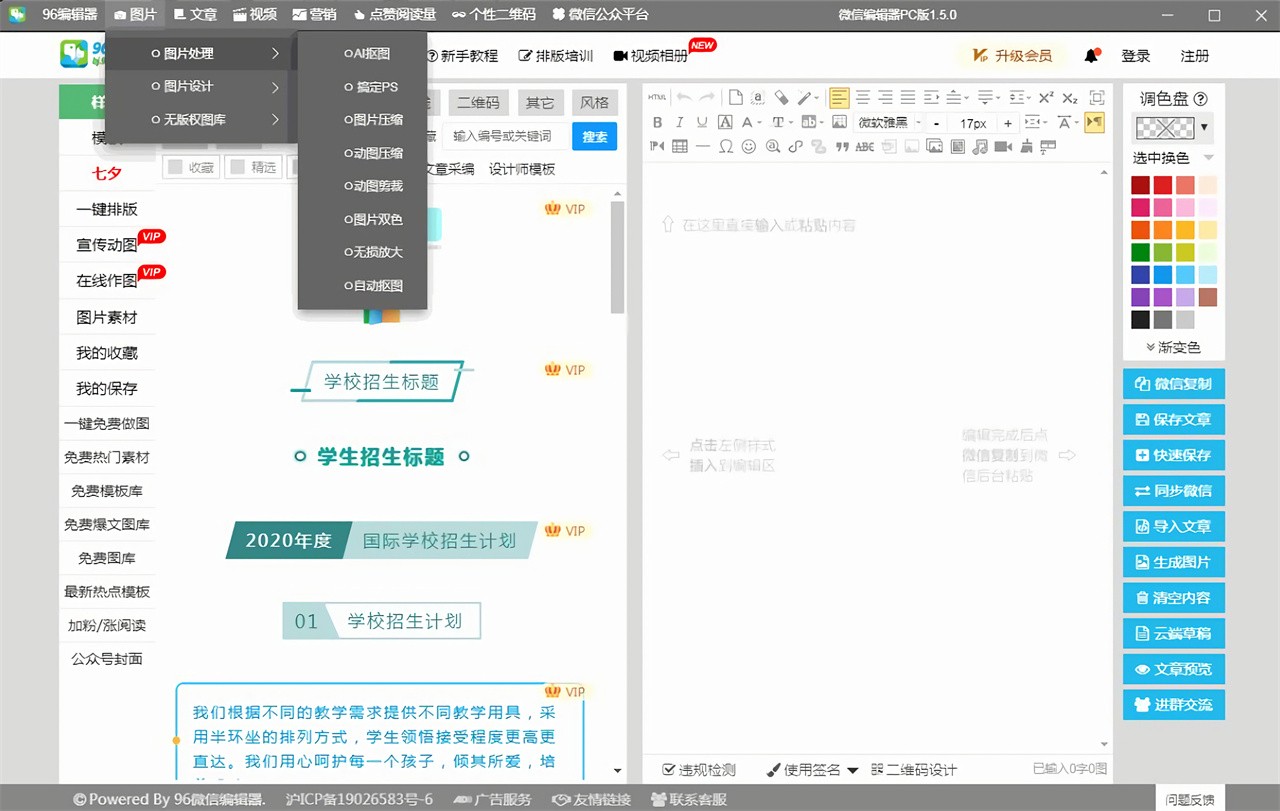Open the emoji smiley picker
This screenshot has width=1280, height=811.
749,147
